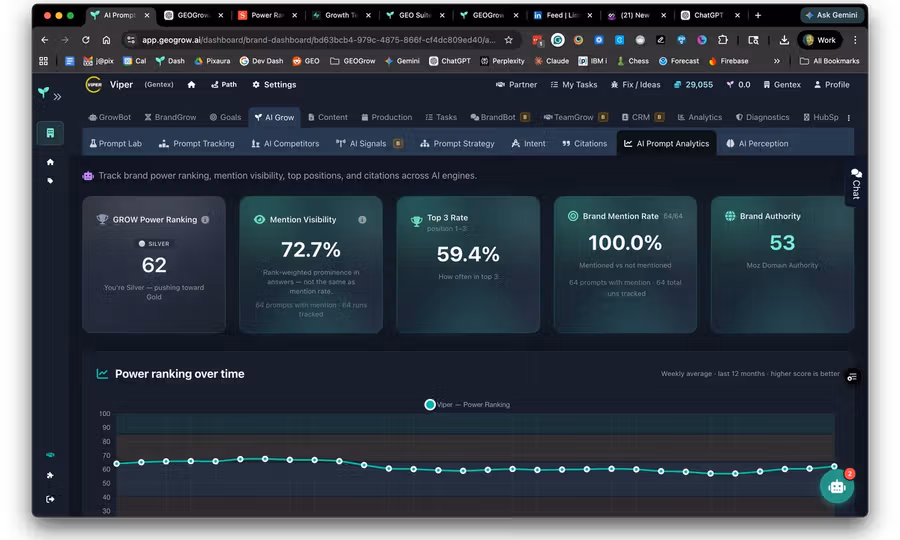Click the sidebar tag icon

[x=50, y=181]
